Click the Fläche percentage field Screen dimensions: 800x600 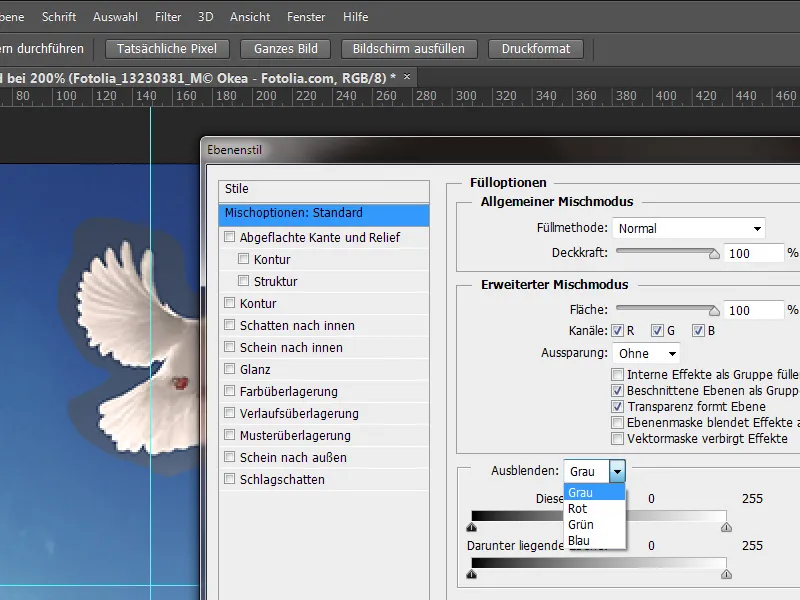click(x=753, y=310)
